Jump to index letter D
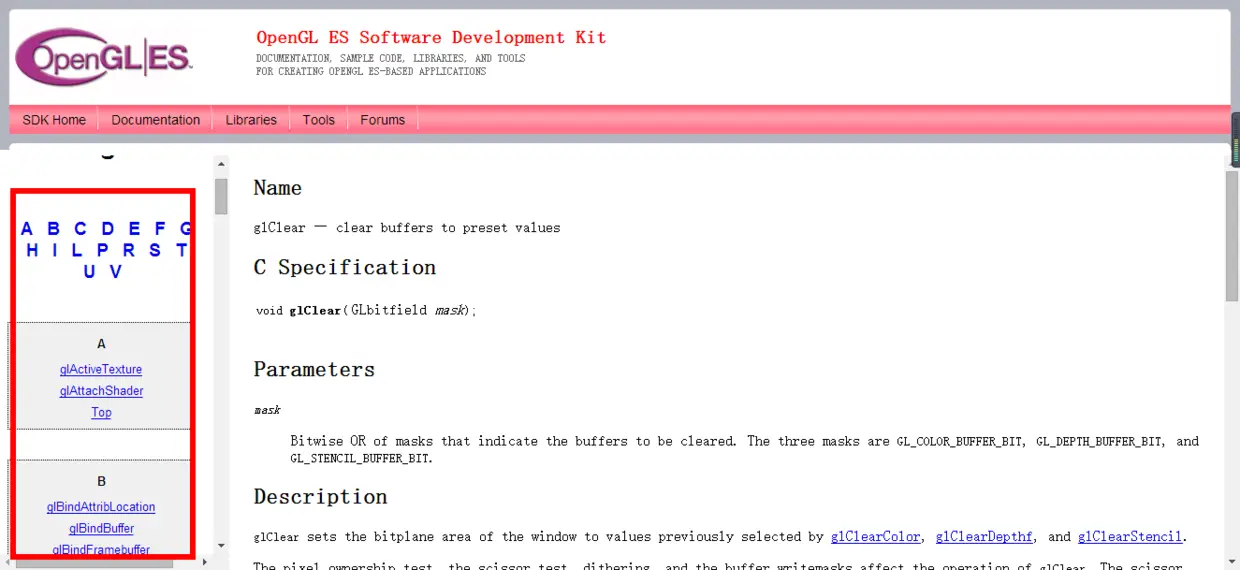 coord(108,229)
